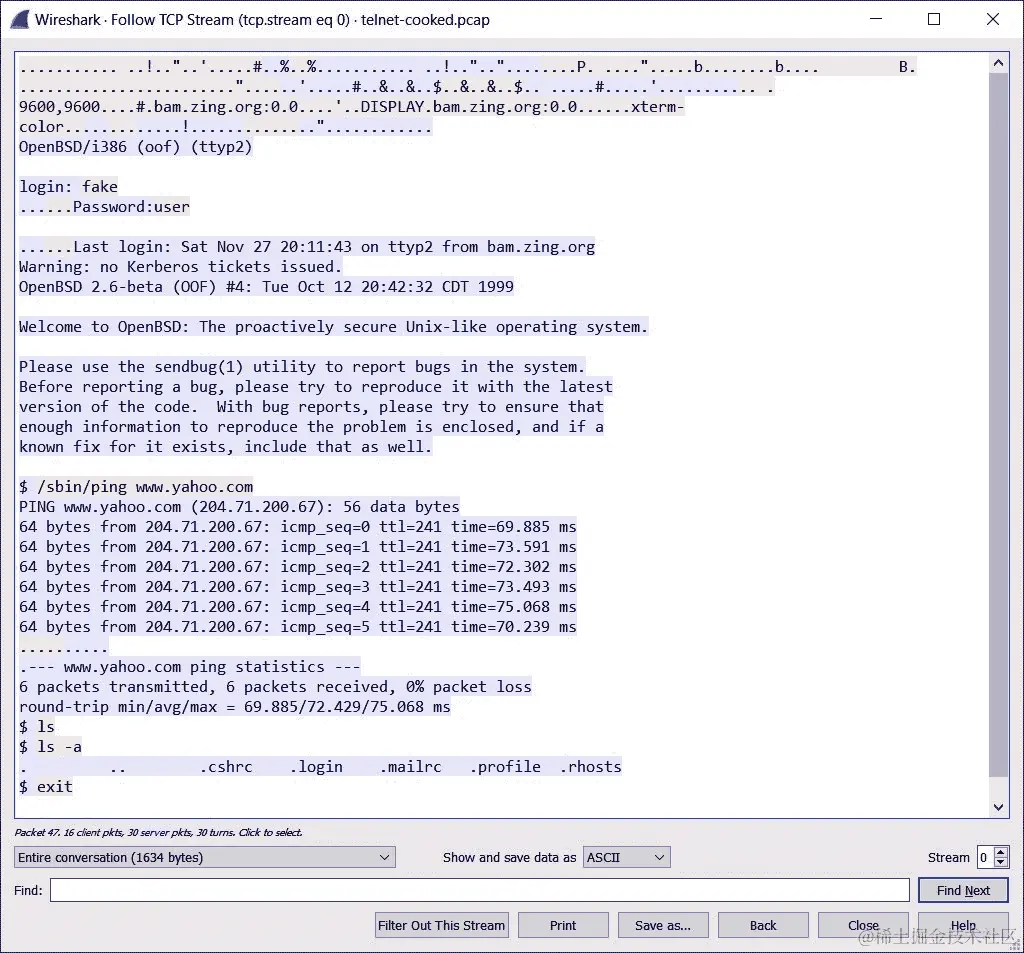This screenshot has width=1024, height=953.
Task: Click the '.login' file name
Action: (316, 767)
